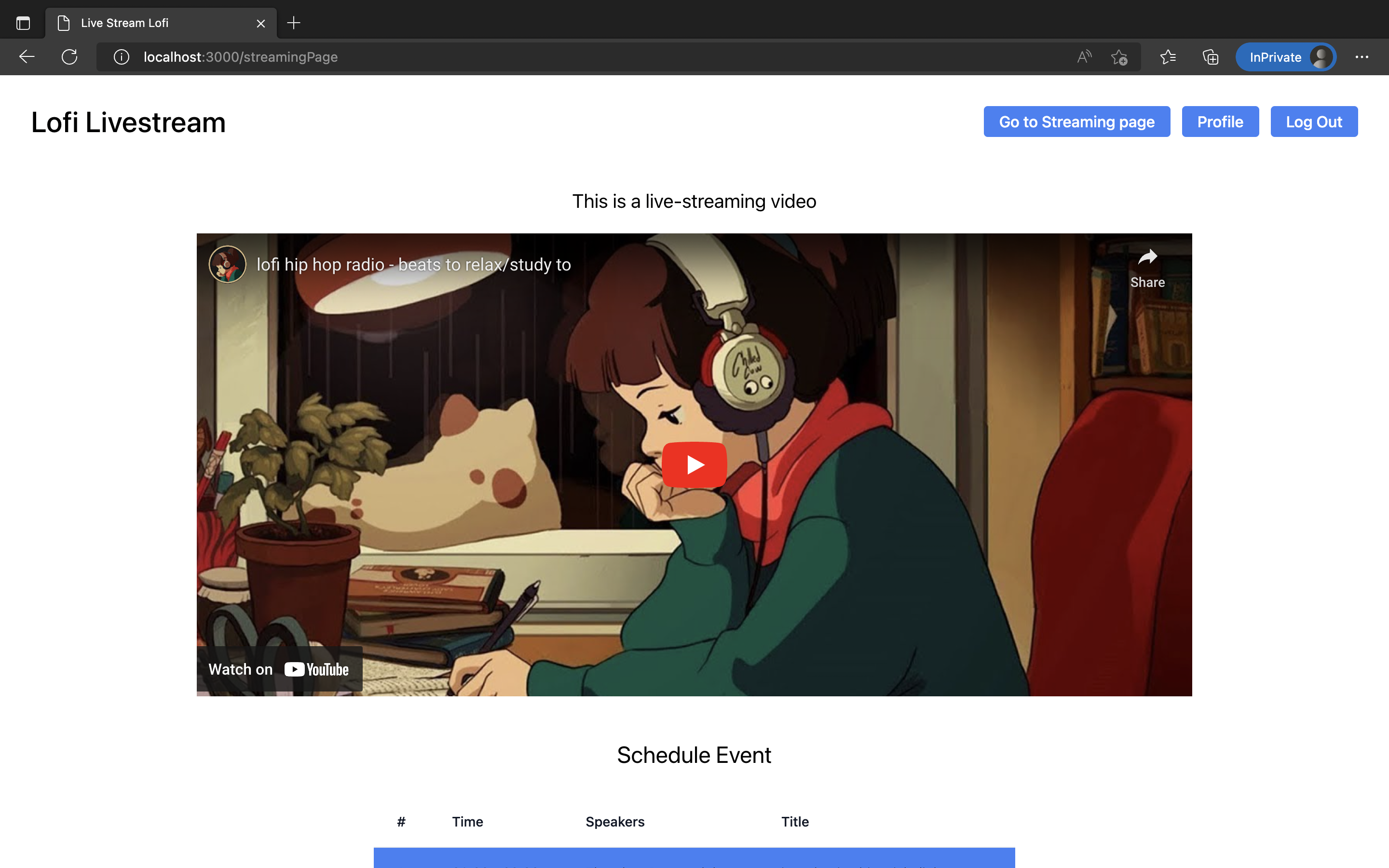1389x868 pixels.
Task: Click the Title column header
Action: pyautogui.click(x=795, y=822)
